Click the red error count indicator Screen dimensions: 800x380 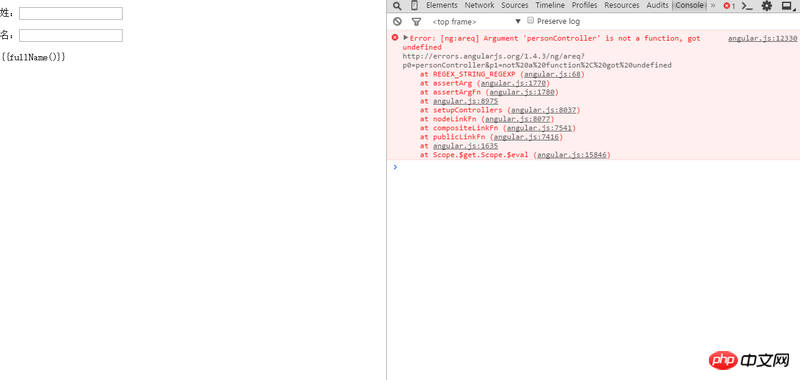[x=729, y=6]
